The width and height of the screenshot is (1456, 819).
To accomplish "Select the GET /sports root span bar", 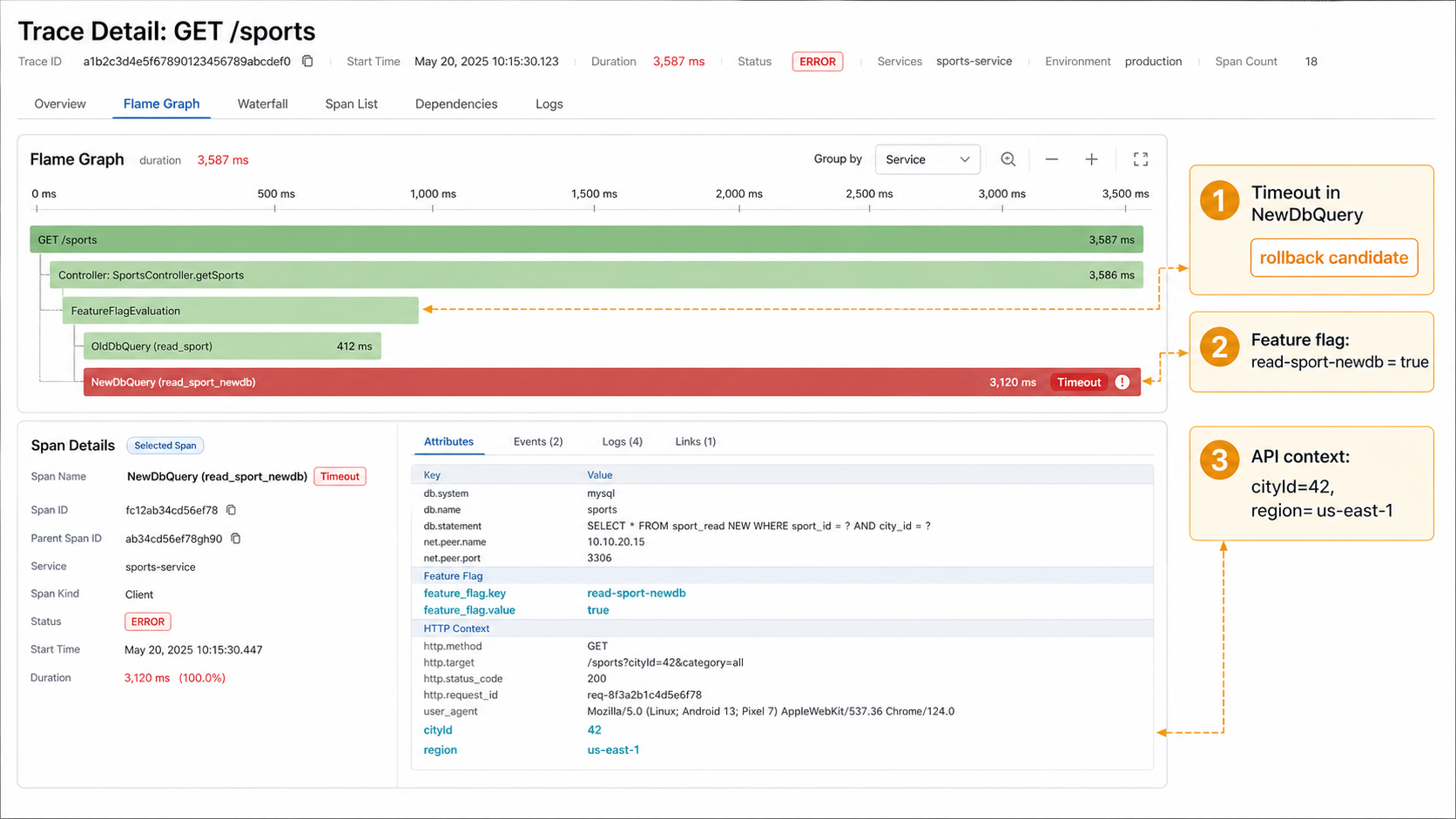I will click(x=586, y=239).
